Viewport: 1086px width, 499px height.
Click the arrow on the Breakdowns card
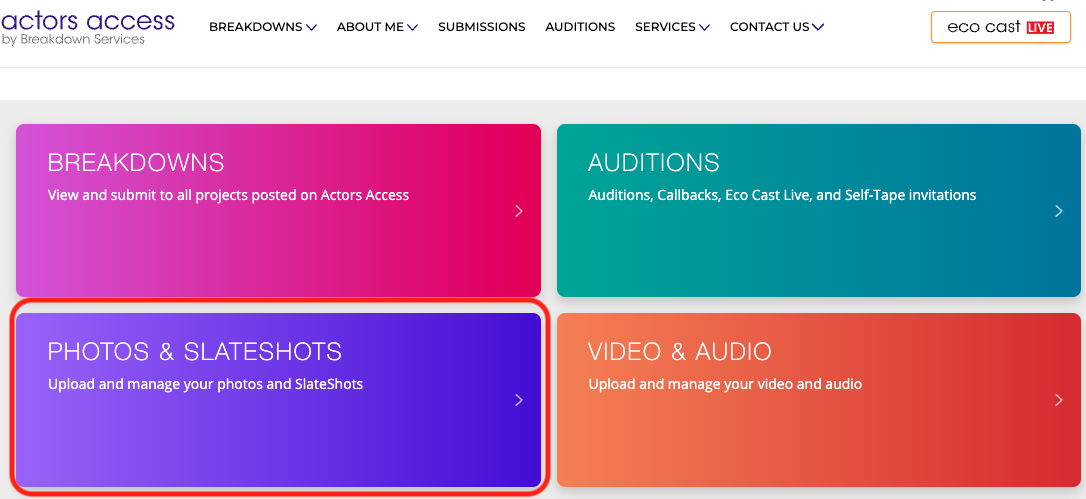519,211
